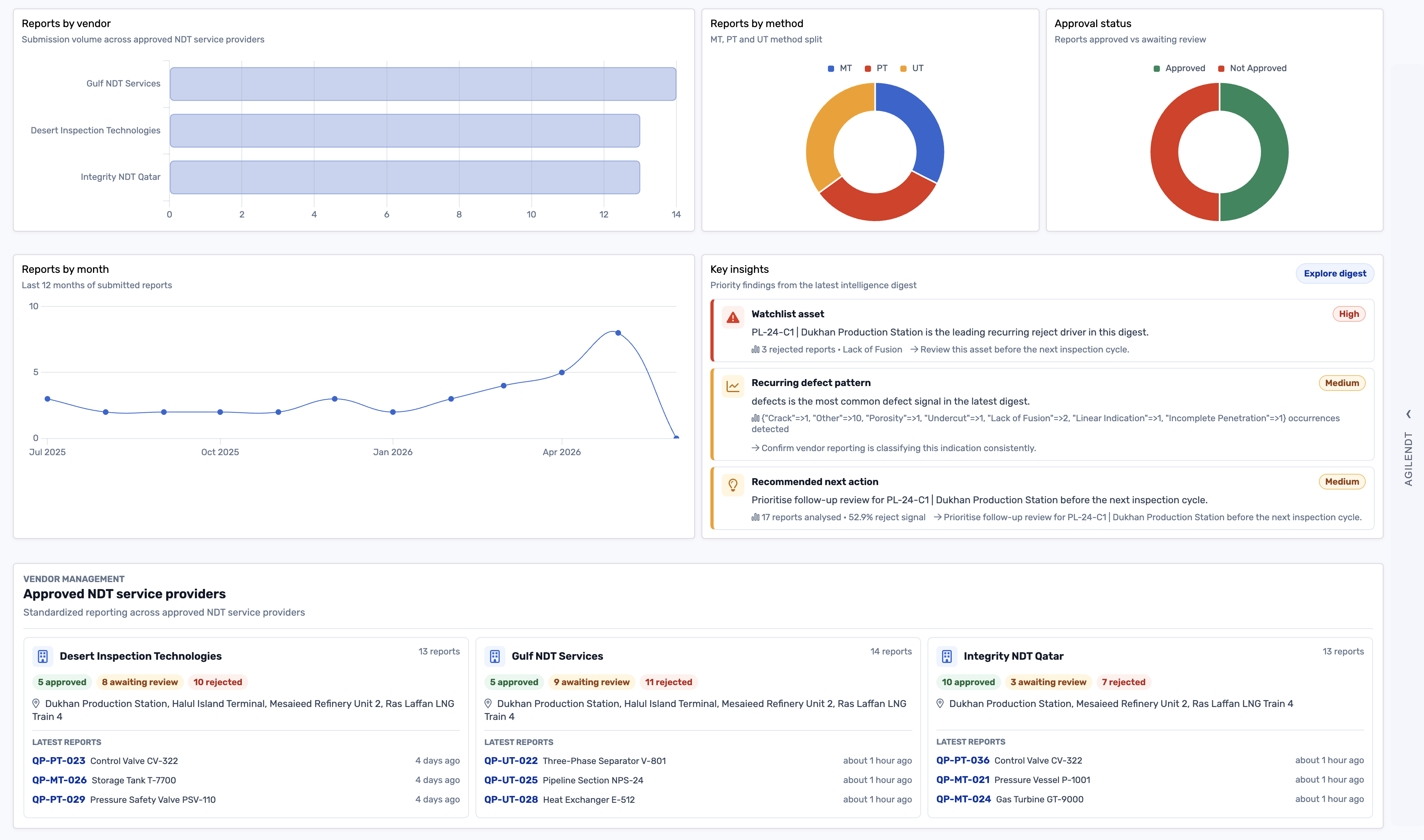Toggle the Approved legend entry

(1179, 68)
